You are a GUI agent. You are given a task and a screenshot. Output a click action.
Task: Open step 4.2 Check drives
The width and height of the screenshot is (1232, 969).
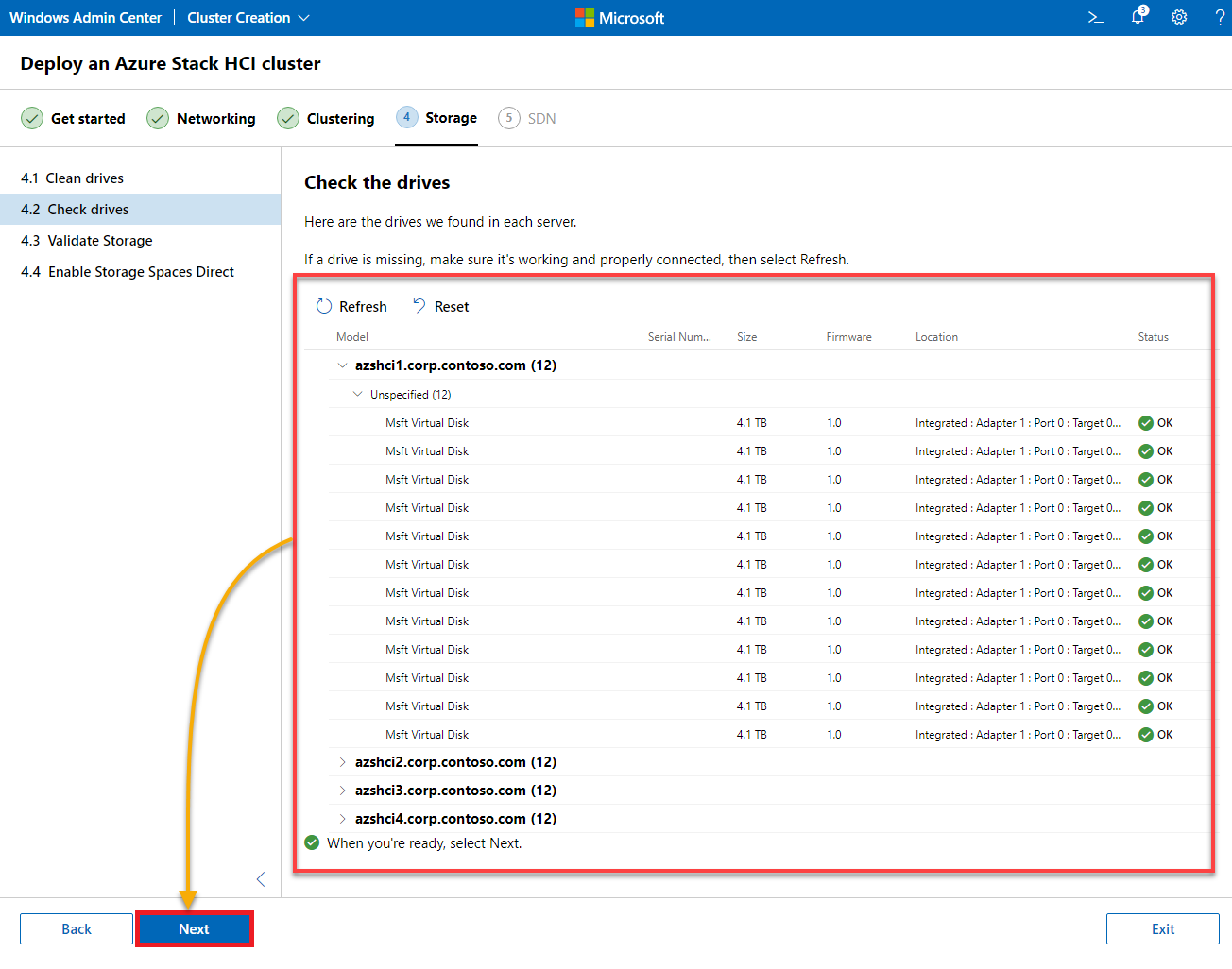140,210
